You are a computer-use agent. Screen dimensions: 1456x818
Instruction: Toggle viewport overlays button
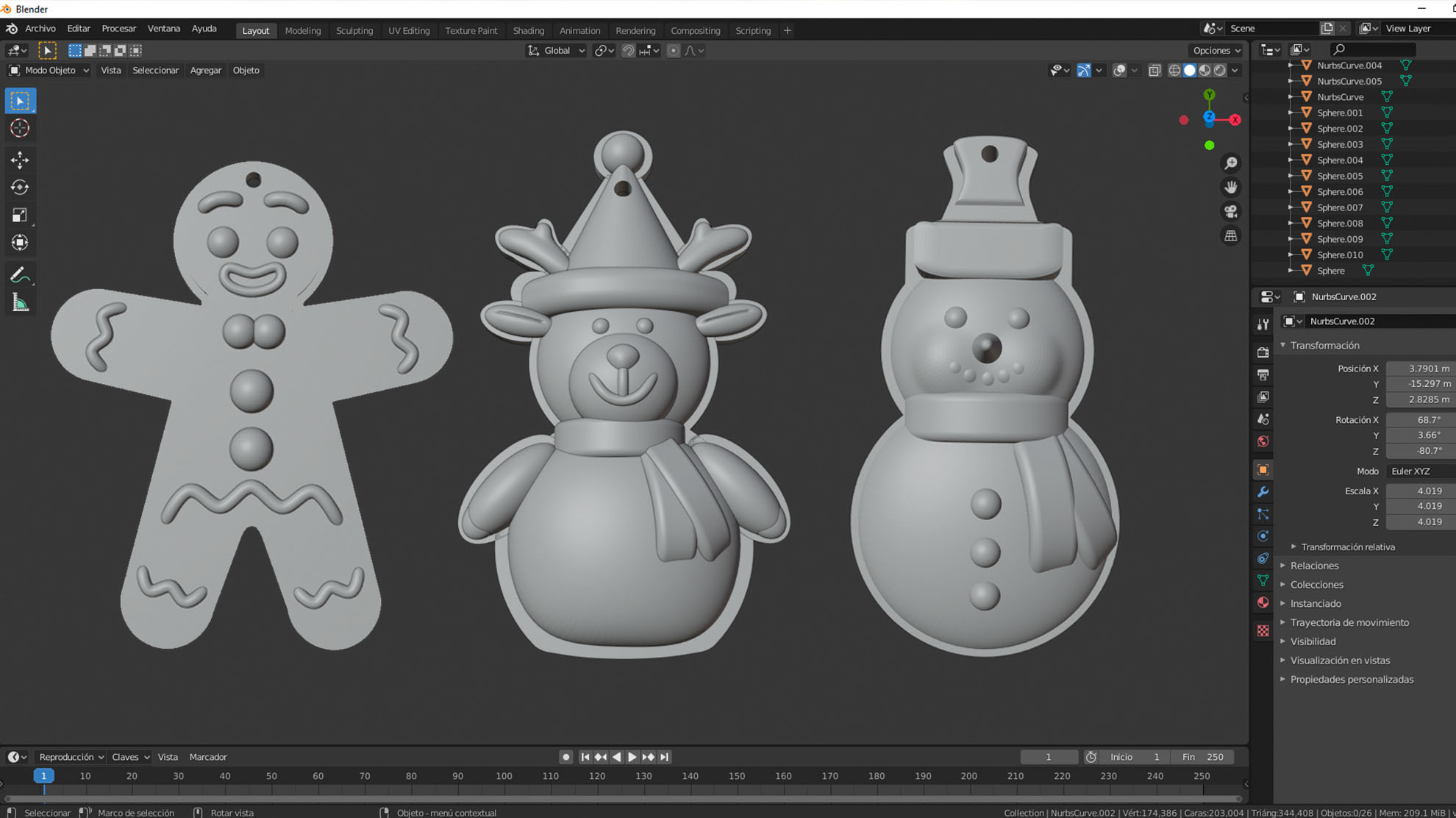[1119, 71]
